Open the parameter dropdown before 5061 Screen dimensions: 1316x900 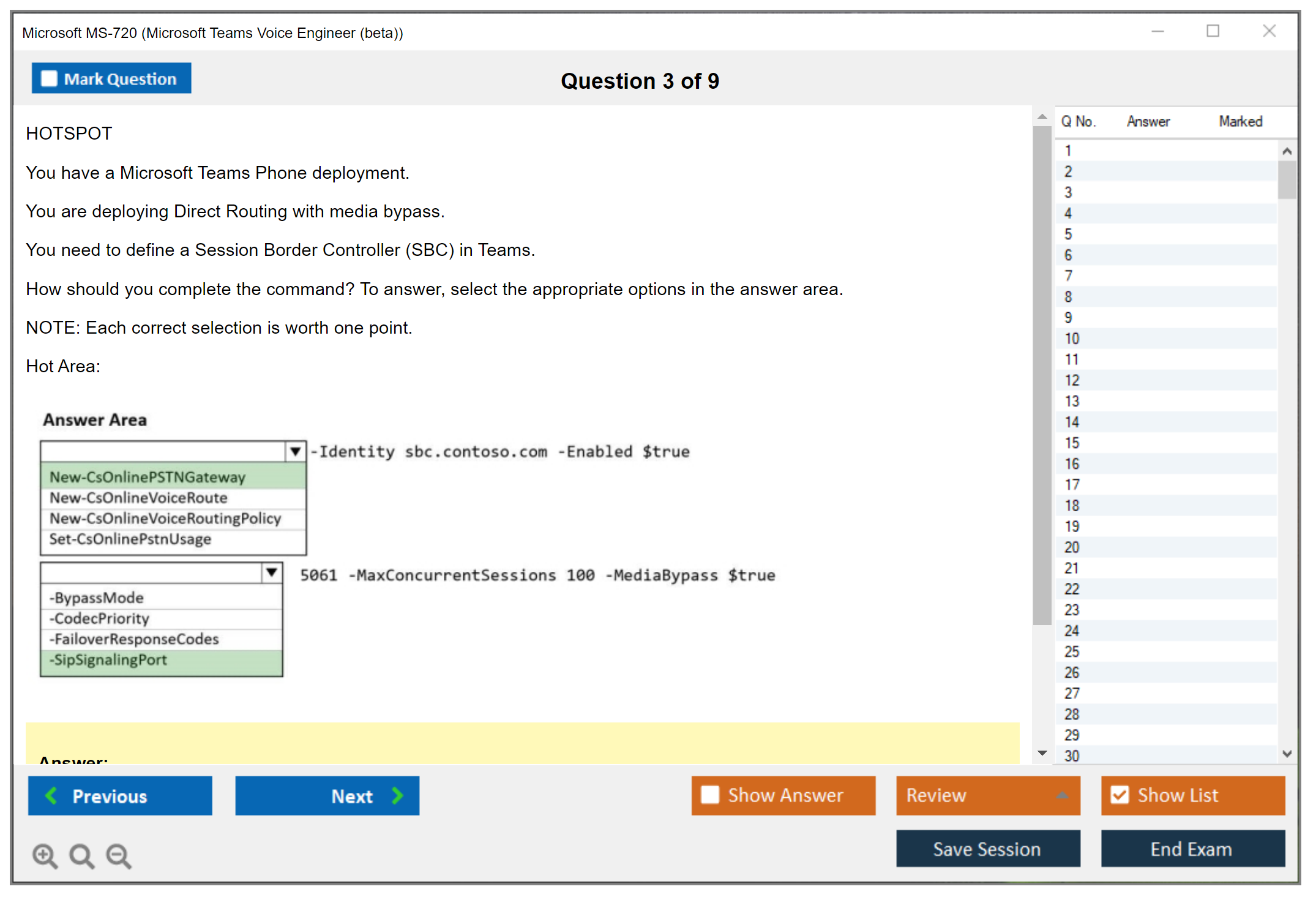point(272,573)
